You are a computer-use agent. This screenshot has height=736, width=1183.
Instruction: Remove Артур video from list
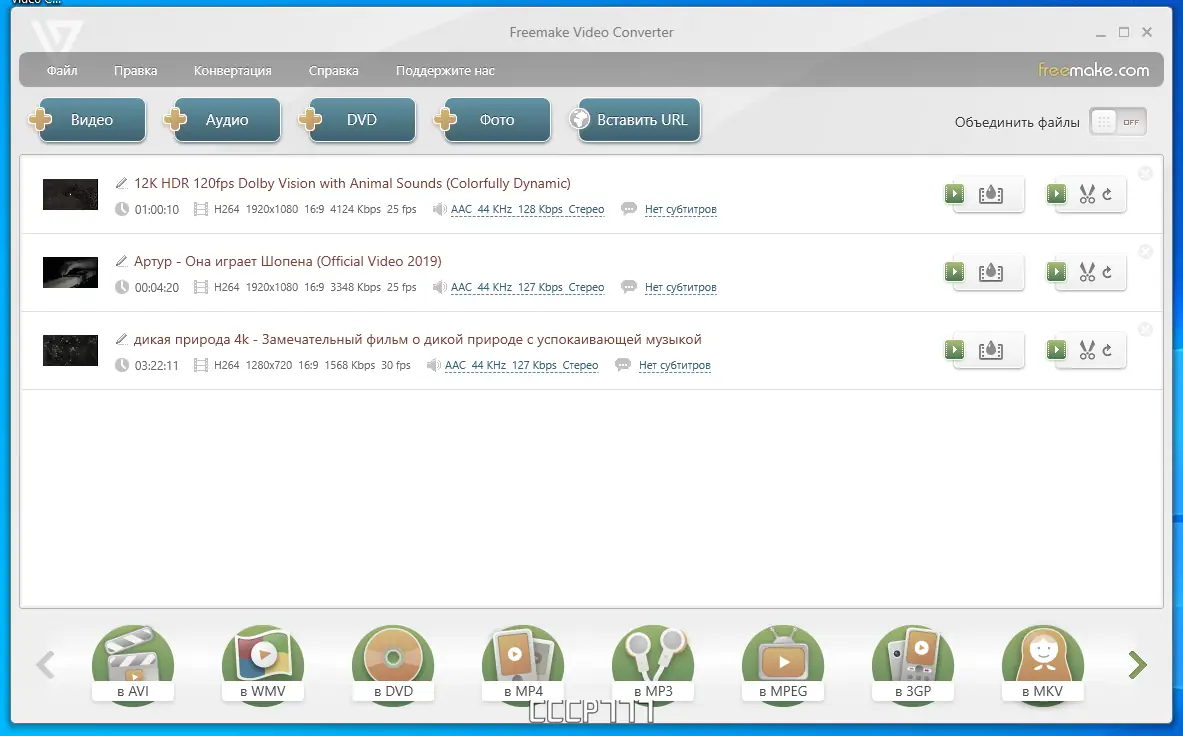point(1145,251)
